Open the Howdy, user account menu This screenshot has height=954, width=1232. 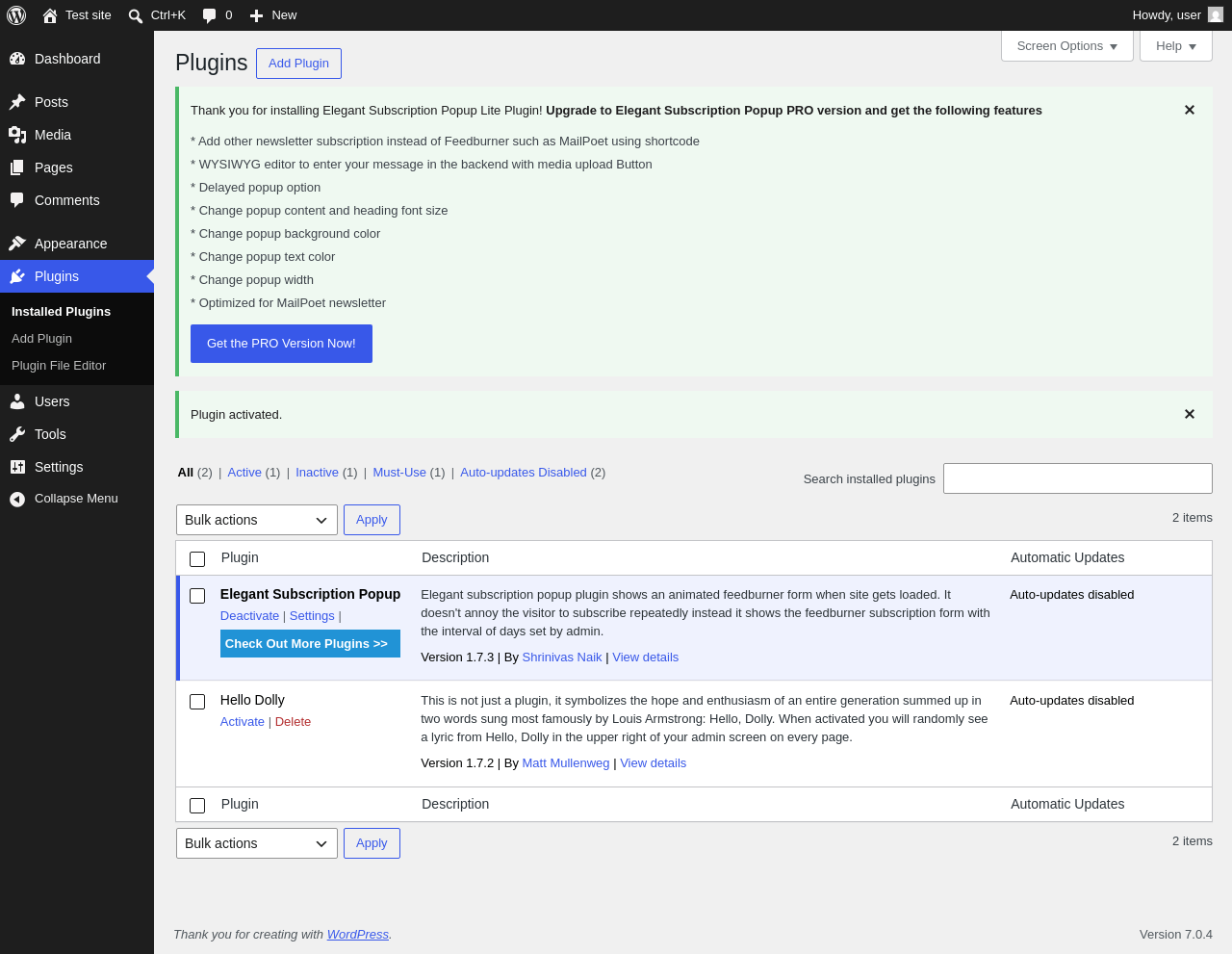[x=1177, y=15]
